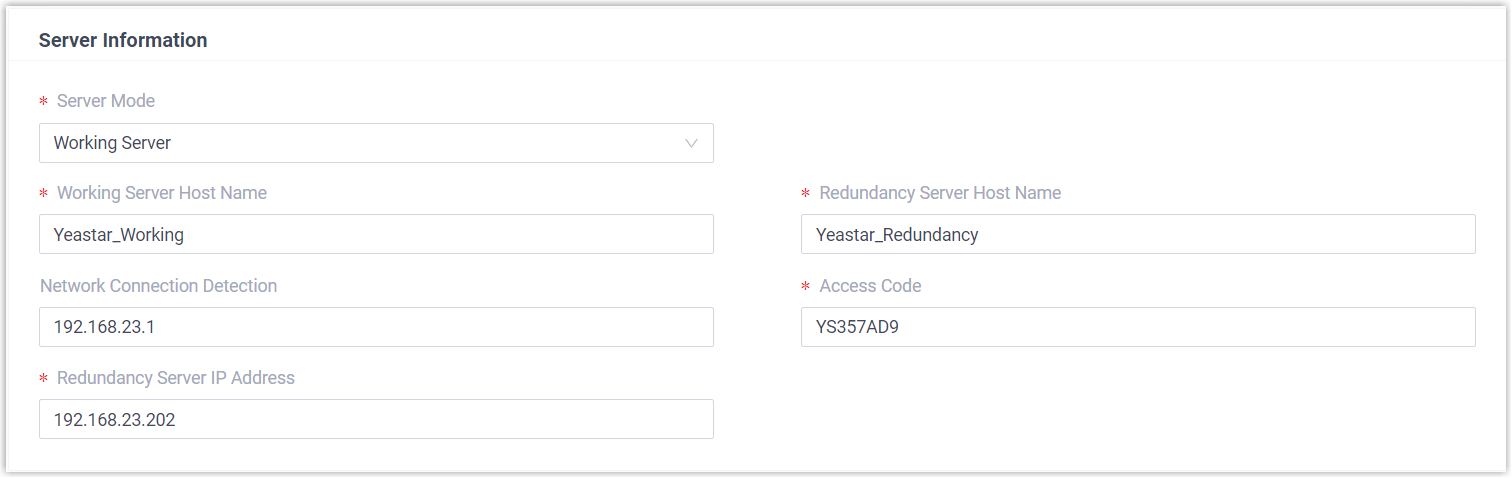The image size is (1512, 478).
Task: Click required asterisk beside Redundancy Server IP Address
Action: click(43, 379)
